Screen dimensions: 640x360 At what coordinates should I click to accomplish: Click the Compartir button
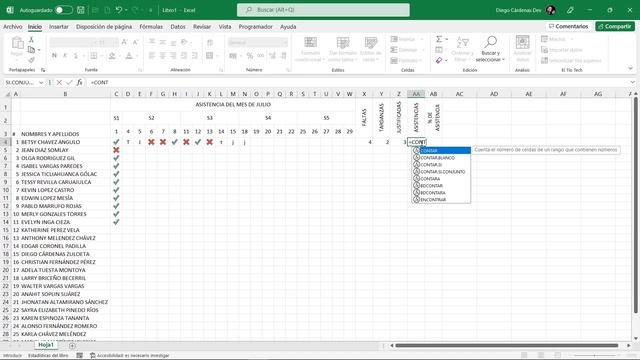[x=615, y=26]
